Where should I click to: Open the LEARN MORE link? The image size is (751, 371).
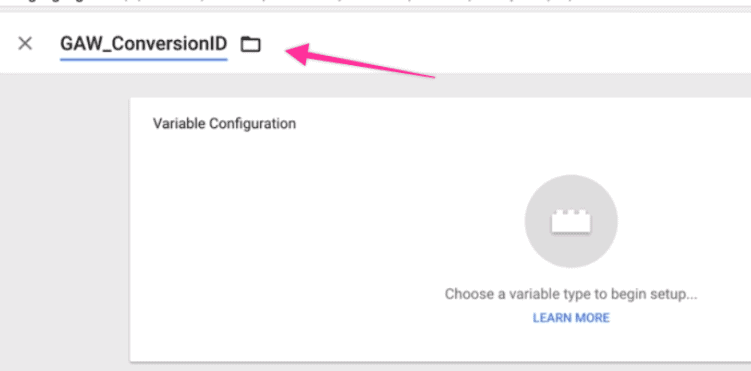(571, 318)
